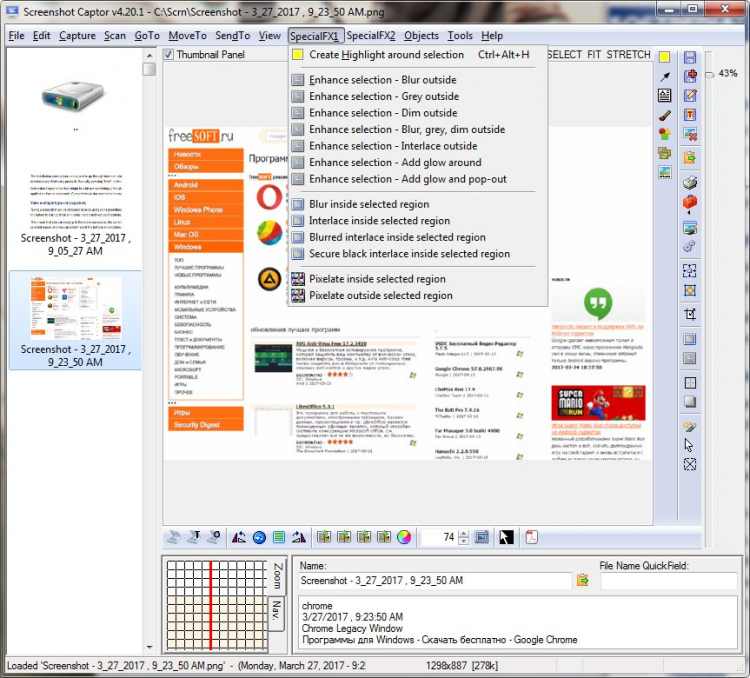This screenshot has height=678, width=750.
Task: Click the select region dashed-box icon
Action: (690, 271)
